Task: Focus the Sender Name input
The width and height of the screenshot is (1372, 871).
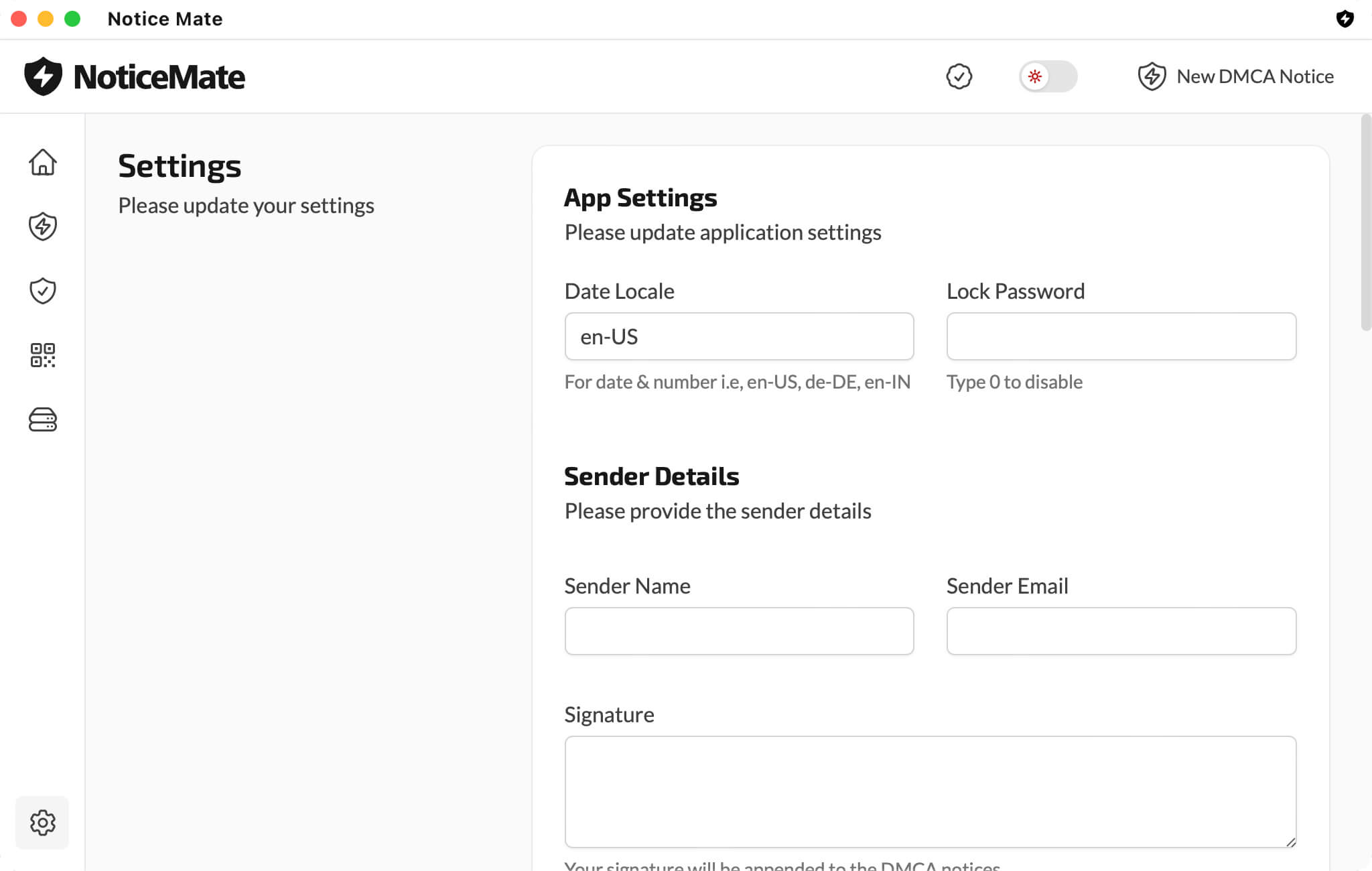Action: point(739,630)
